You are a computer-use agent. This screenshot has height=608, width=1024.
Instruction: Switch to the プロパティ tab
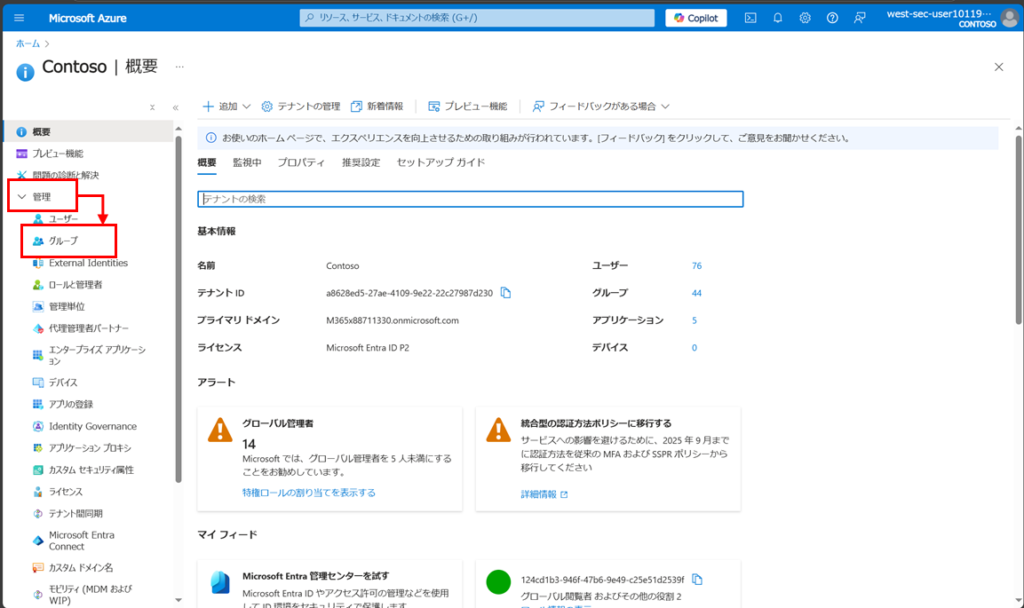(x=301, y=163)
